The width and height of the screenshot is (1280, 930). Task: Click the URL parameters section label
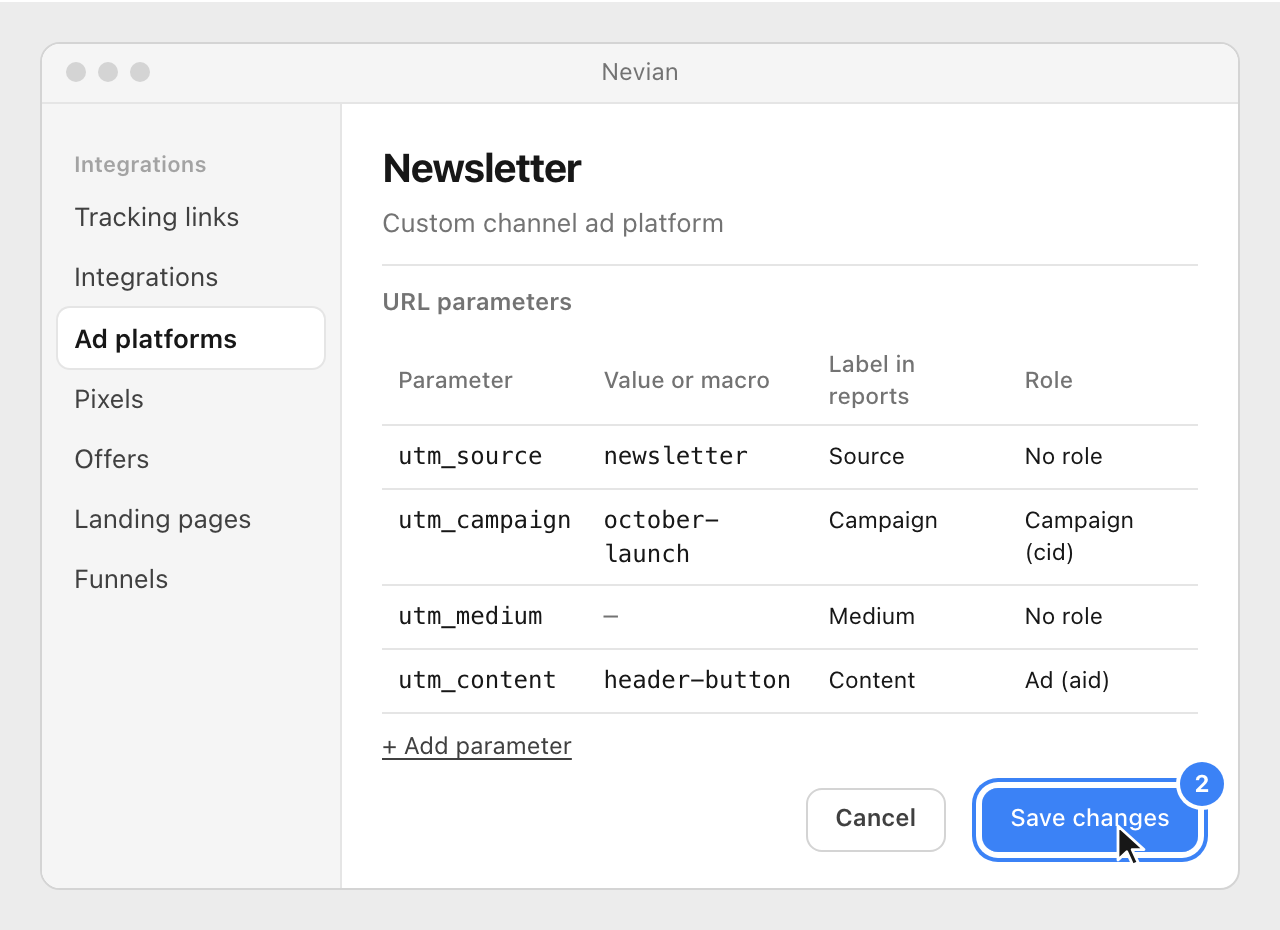tap(477, 302)
